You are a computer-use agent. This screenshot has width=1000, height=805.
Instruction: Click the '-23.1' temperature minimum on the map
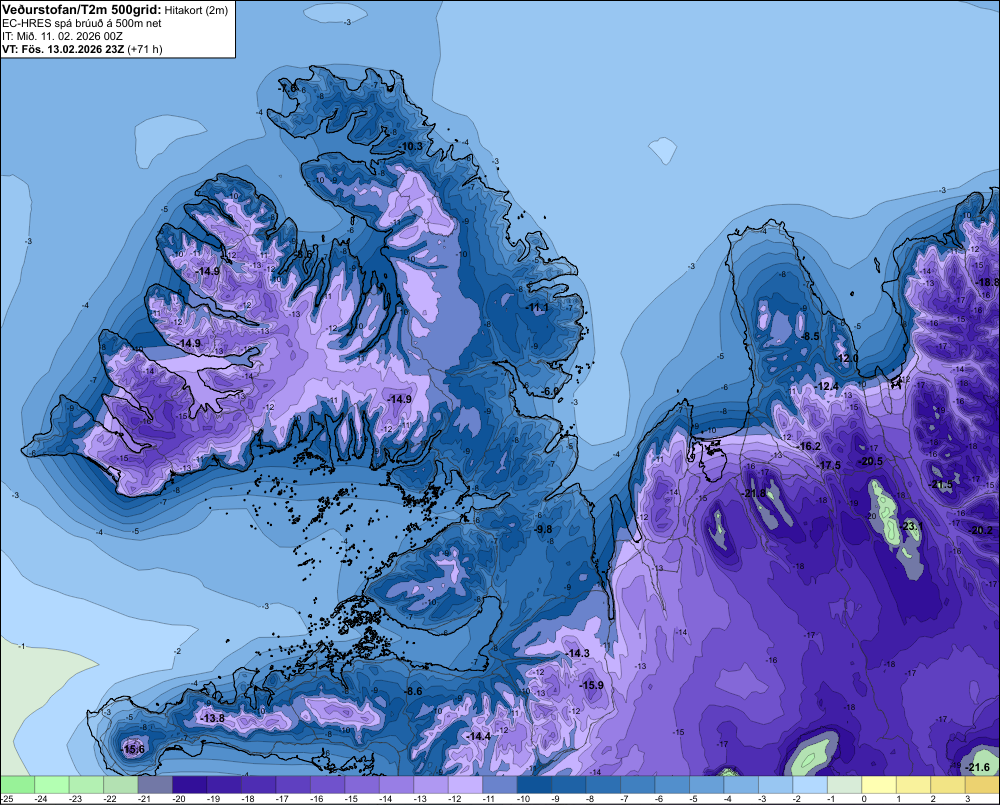click(912, 526)
